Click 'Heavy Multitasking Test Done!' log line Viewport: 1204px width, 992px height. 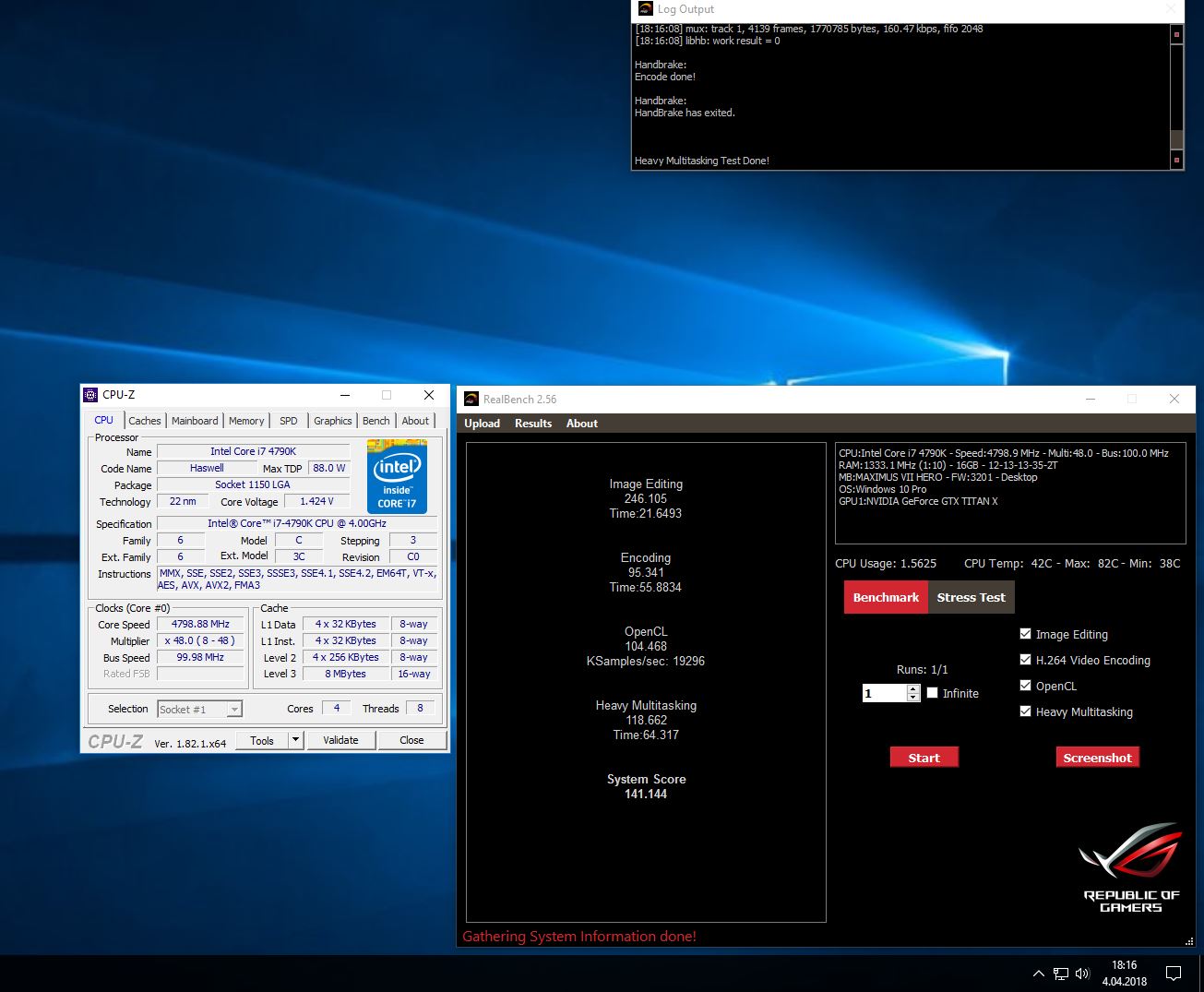pos(701,161)
